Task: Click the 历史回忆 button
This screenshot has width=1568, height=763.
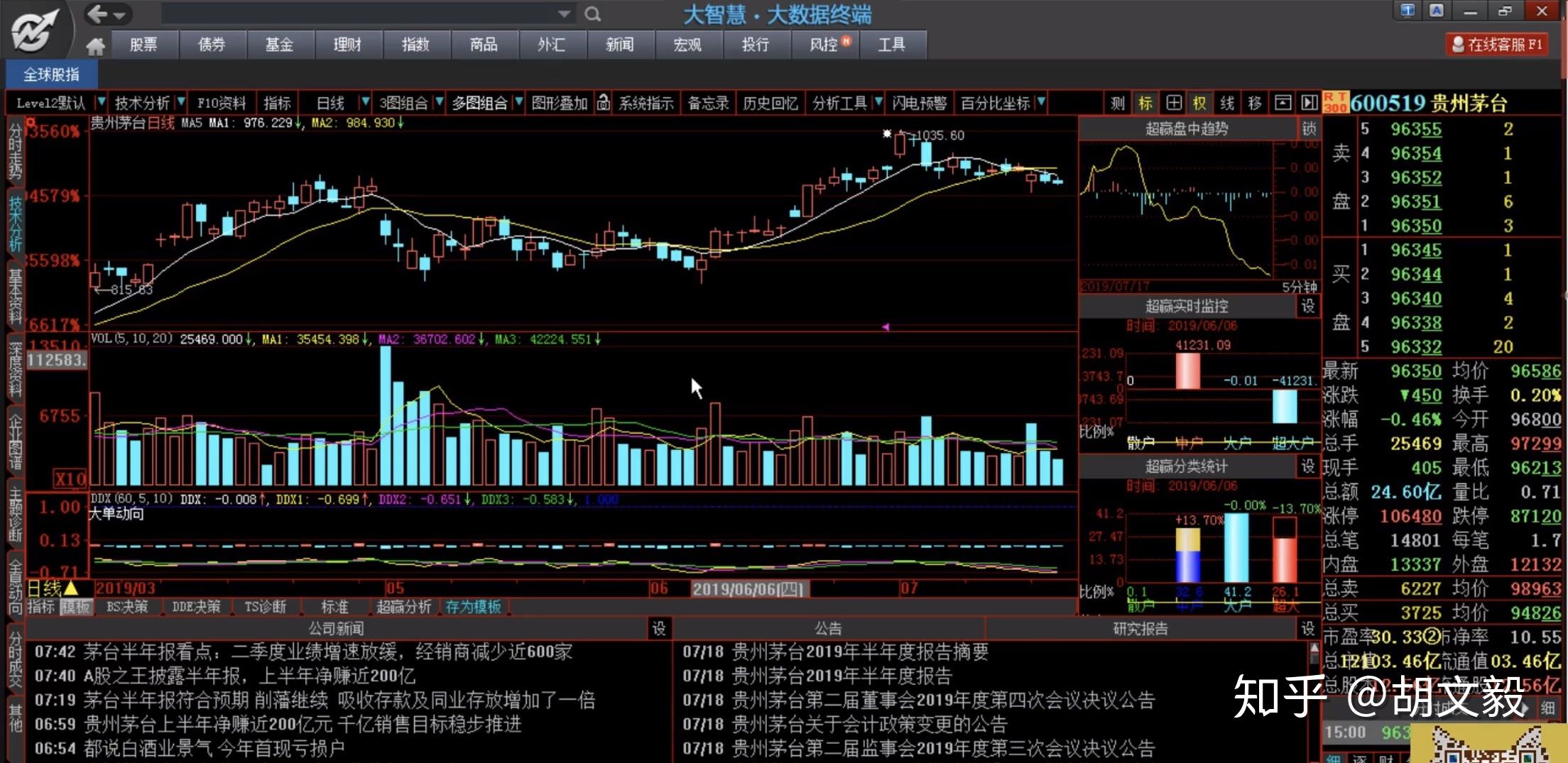Action: [x=771, y=103]
